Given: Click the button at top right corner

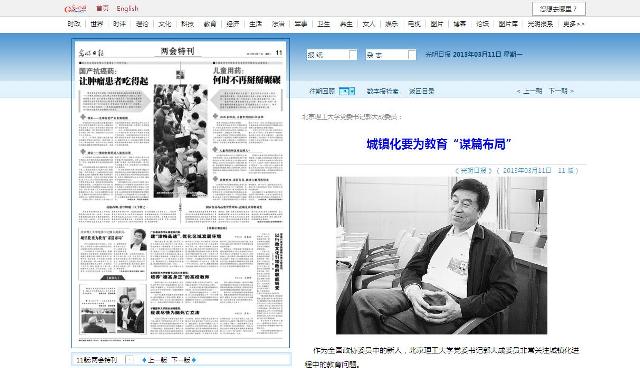Looking at the screenshot, I should coord(559,9).
